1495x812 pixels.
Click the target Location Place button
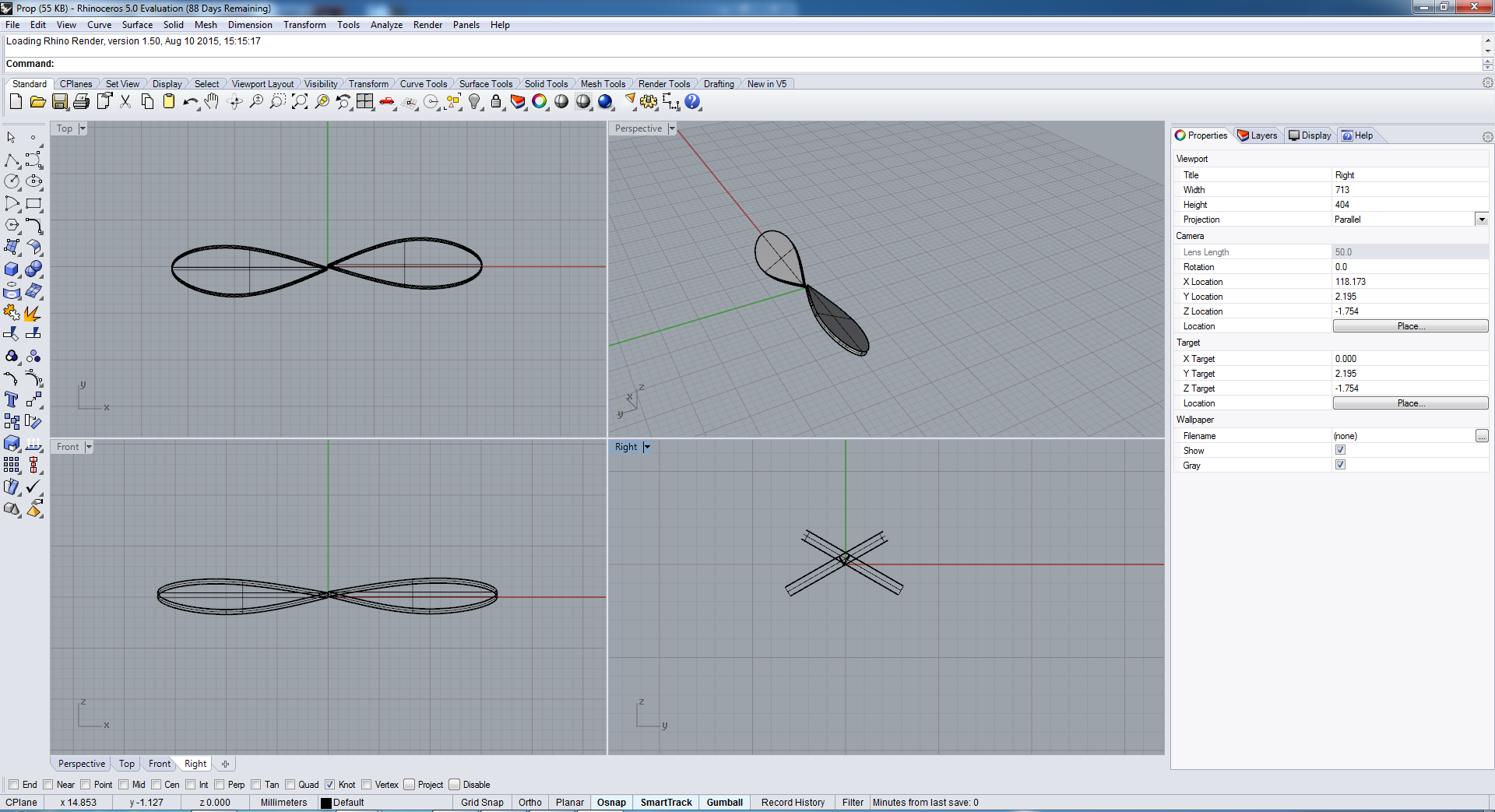1410,403
